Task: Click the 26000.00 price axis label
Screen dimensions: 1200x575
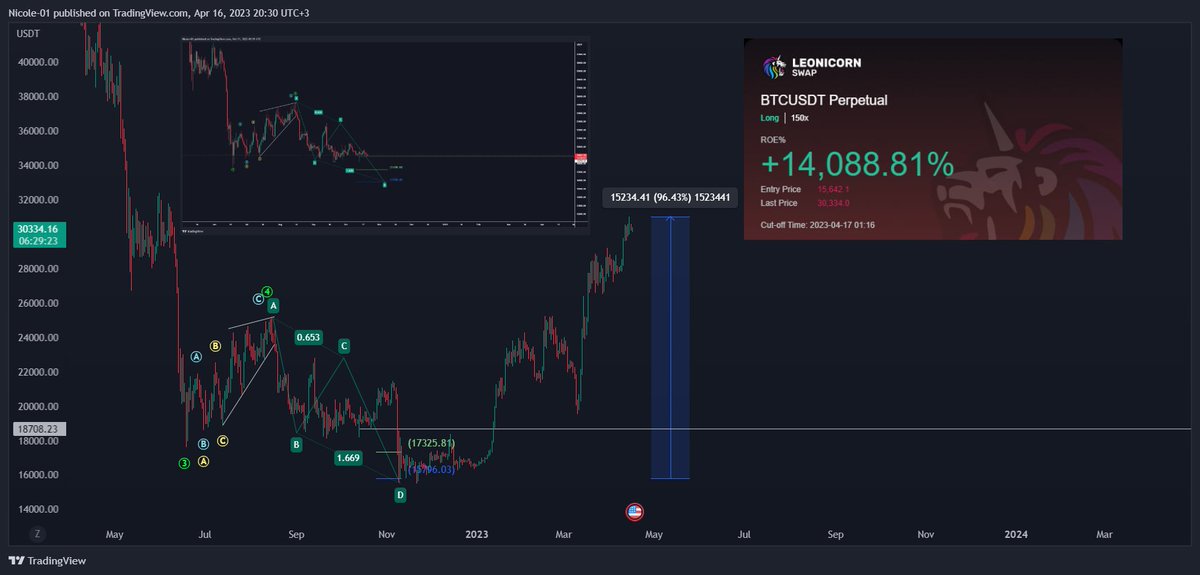Action: click(39, 303)
